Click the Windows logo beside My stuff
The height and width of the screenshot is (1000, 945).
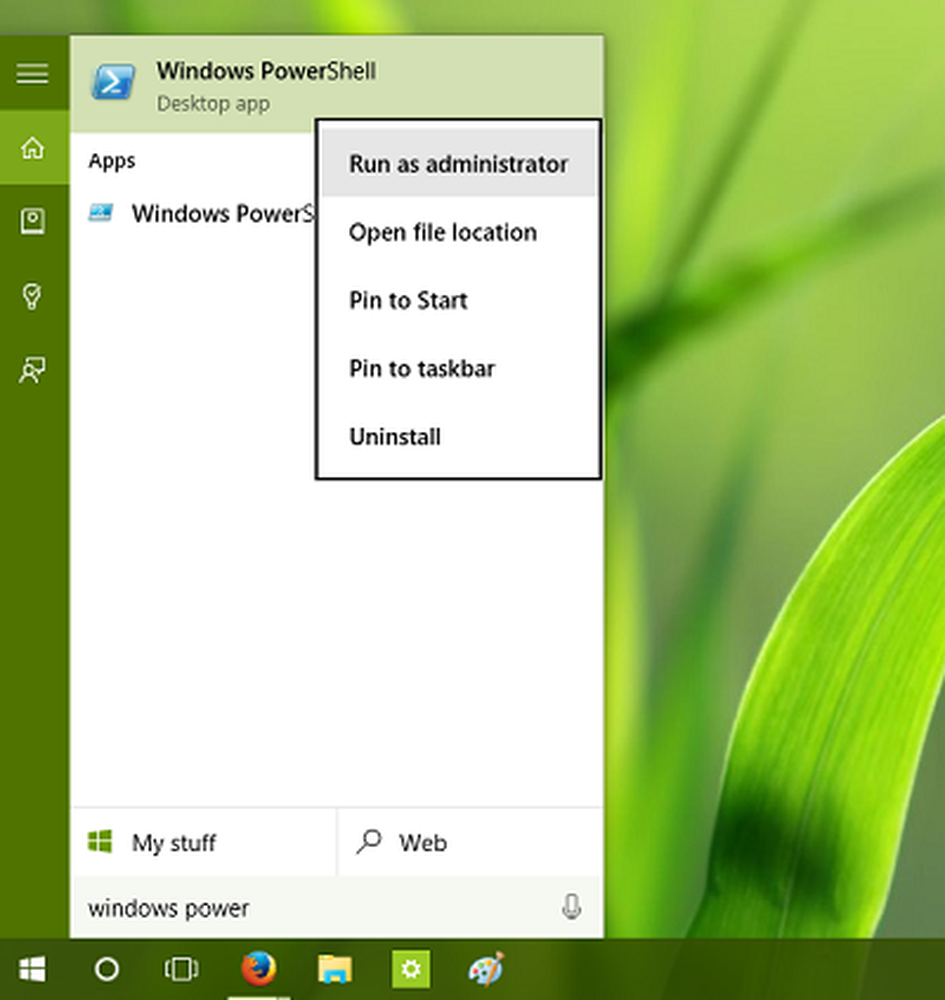click(x=100, y=842)
